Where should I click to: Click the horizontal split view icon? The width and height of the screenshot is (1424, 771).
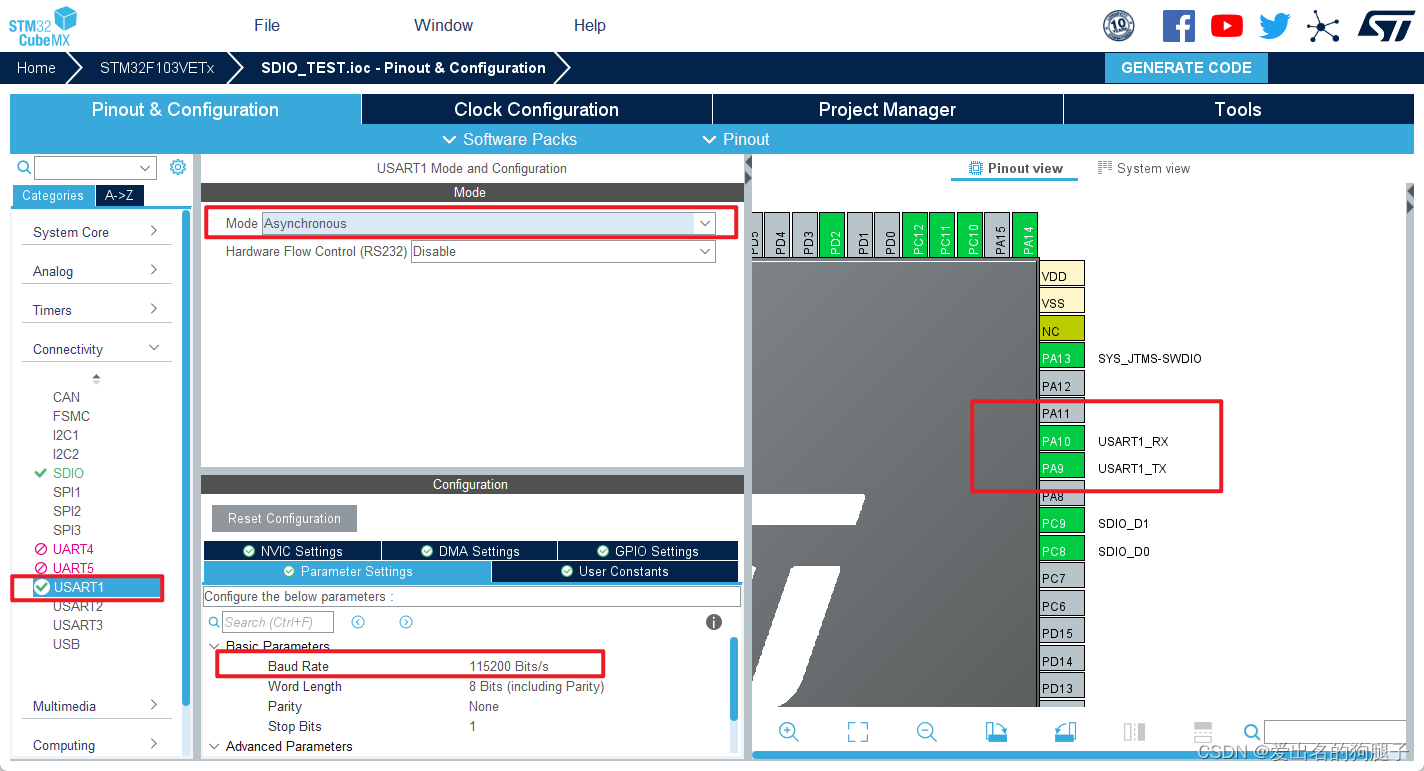[1203, 732]
